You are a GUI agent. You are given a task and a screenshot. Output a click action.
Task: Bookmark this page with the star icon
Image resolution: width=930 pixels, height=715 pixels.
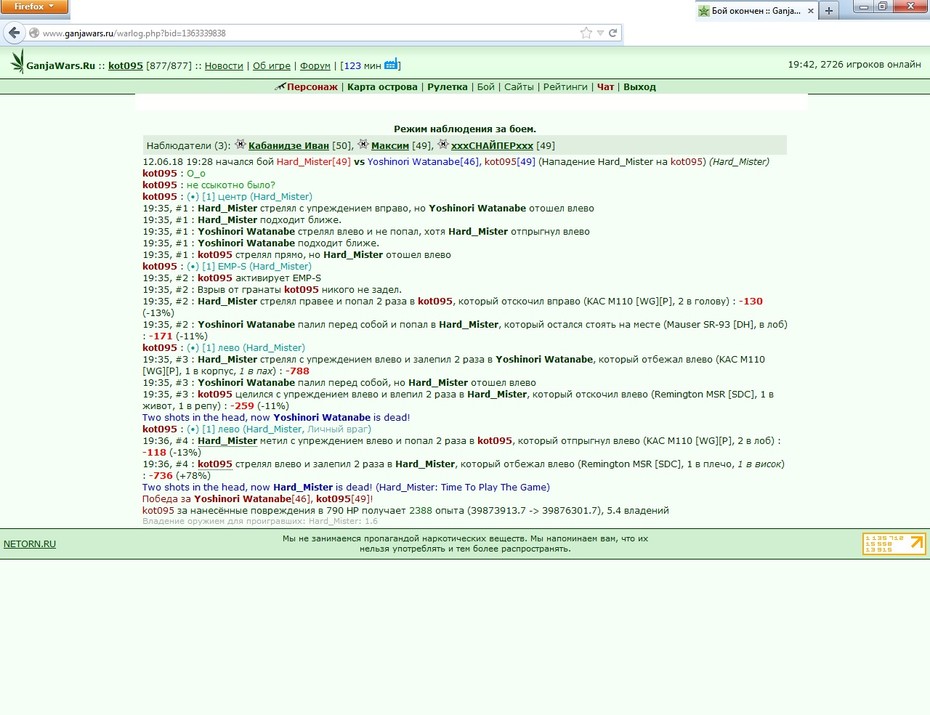pos(586,33)
